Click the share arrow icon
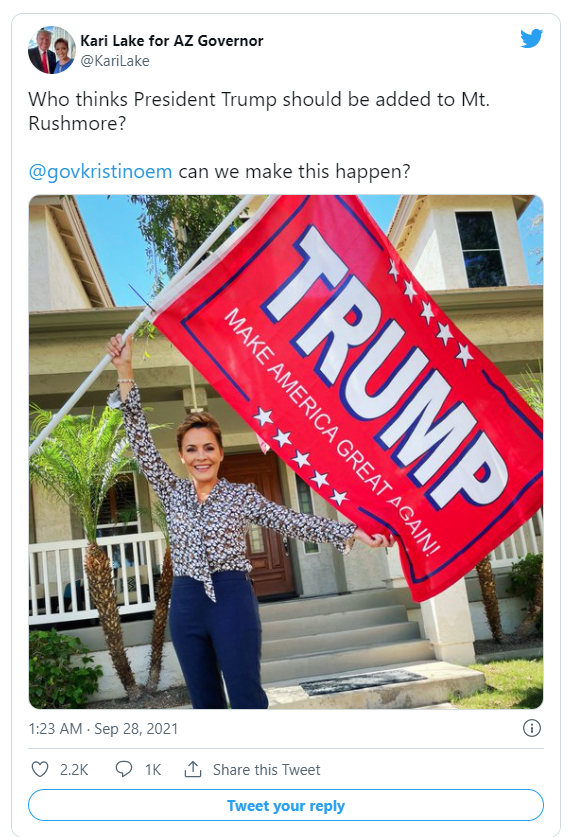The image size is (571, 837). (x=193, y=769)
